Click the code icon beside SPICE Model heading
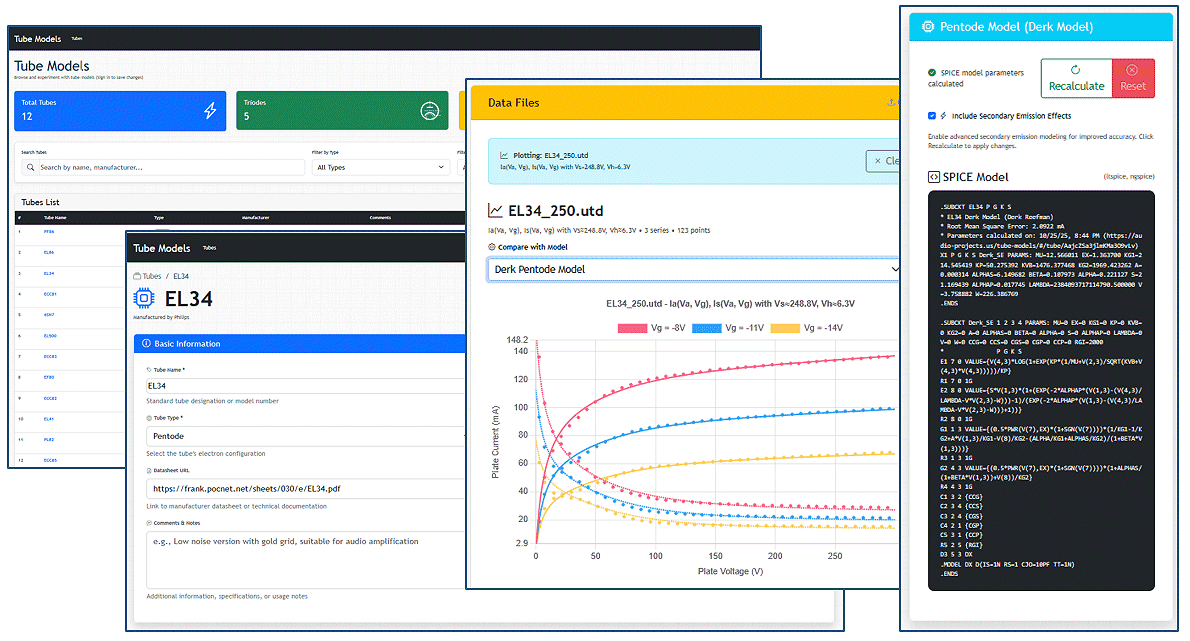The height and width of the screenshot is (641, 1190). click(x=934, y=177)
